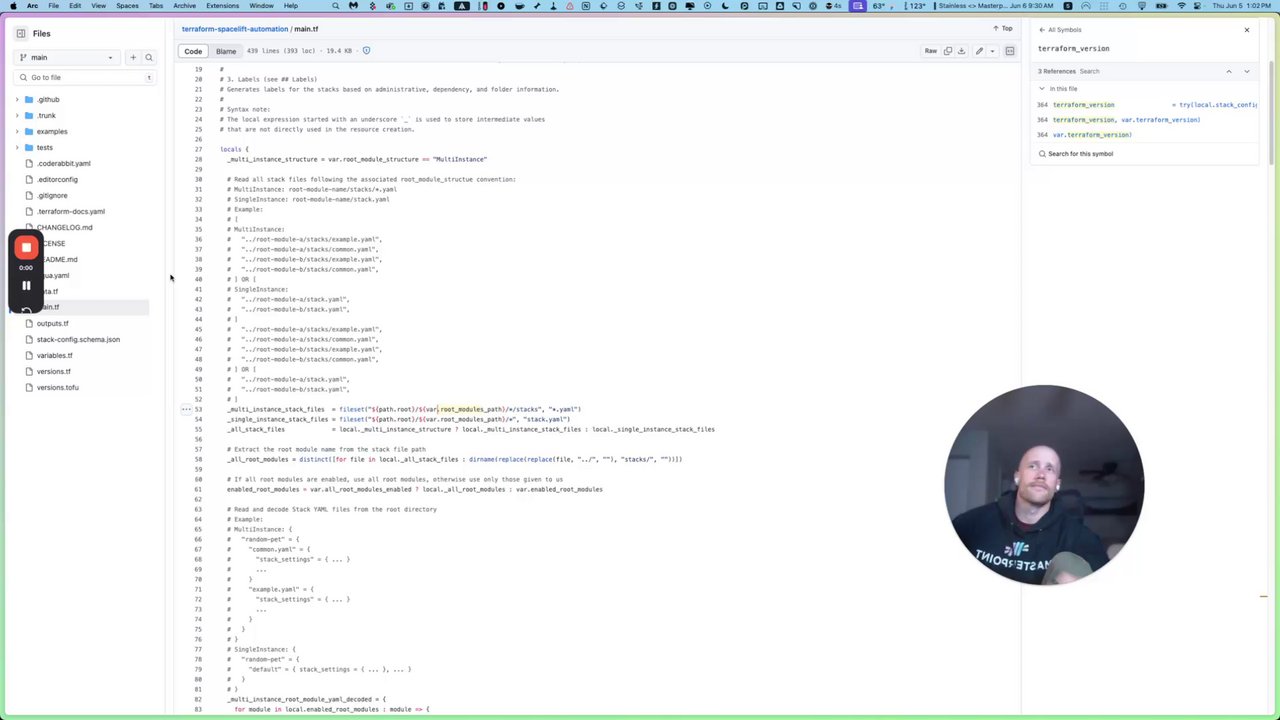Viewport: 1280px width, 720px height.
Task: Download raw file icon
Action: coord(961,51)
